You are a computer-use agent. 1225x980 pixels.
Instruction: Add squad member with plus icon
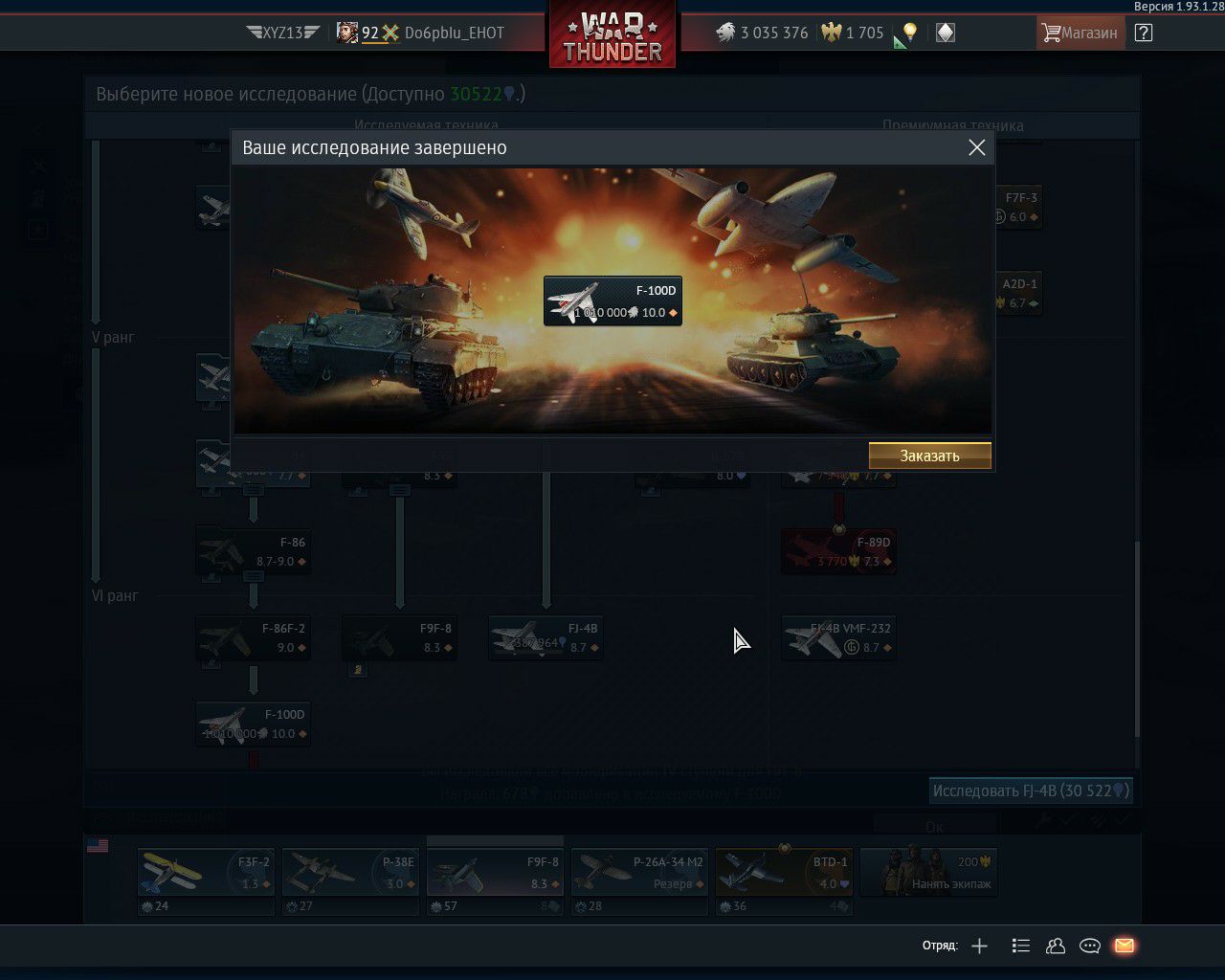coord(979,946)
